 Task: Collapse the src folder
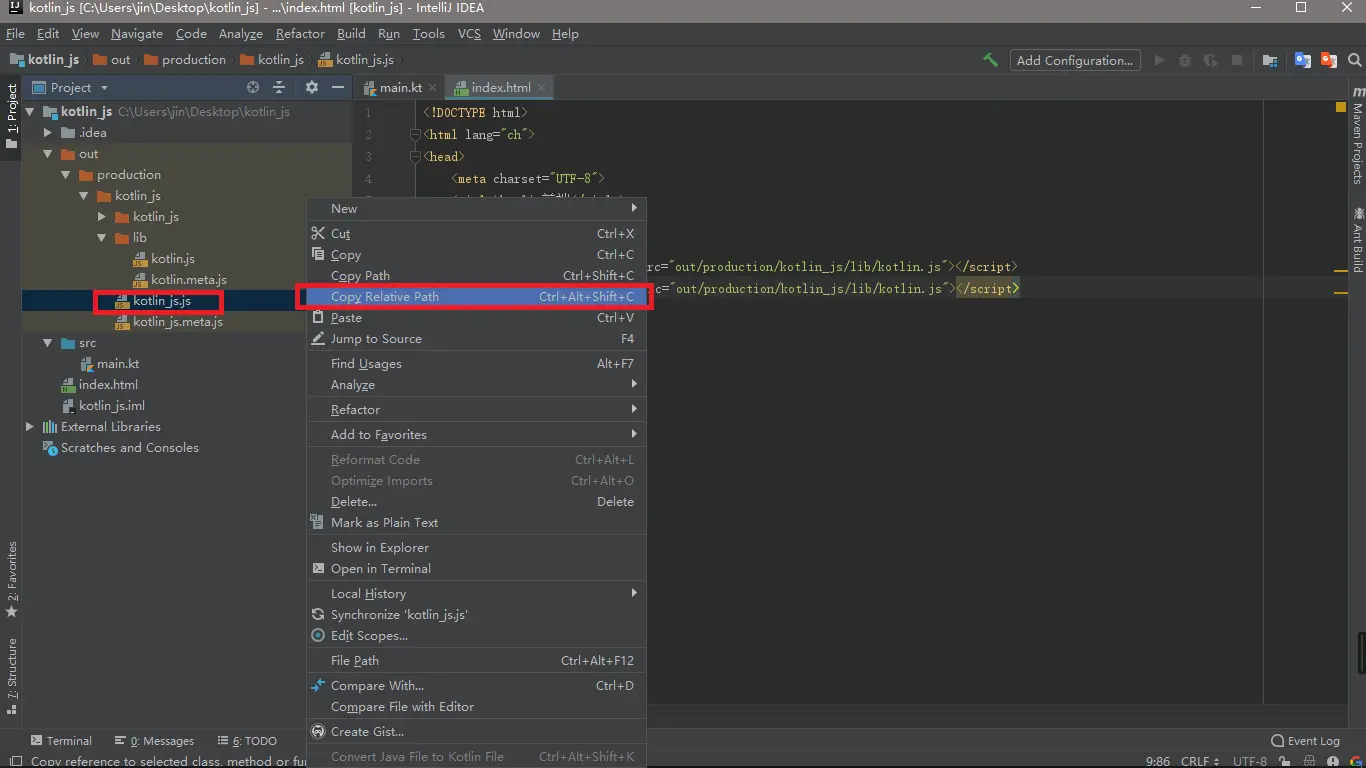pos(48,343)
